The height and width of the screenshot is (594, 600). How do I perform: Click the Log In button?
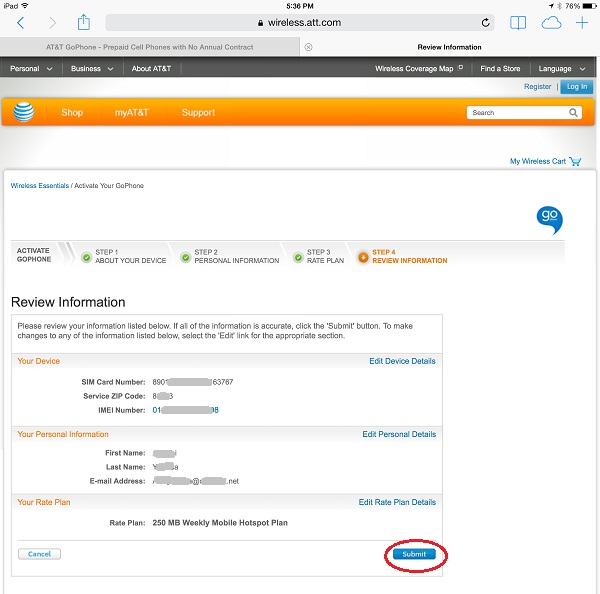(577, 86)
